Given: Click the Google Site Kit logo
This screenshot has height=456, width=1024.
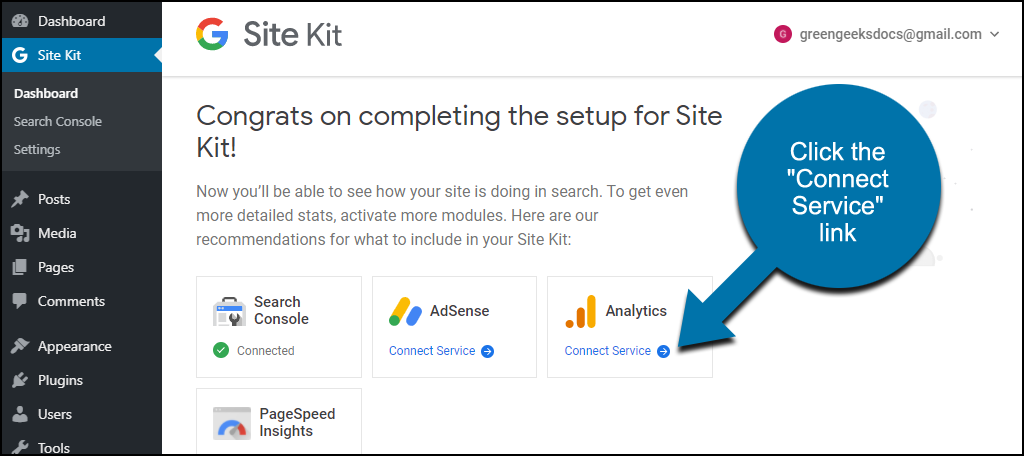Looking at the screenshot, I should (269, 34).
